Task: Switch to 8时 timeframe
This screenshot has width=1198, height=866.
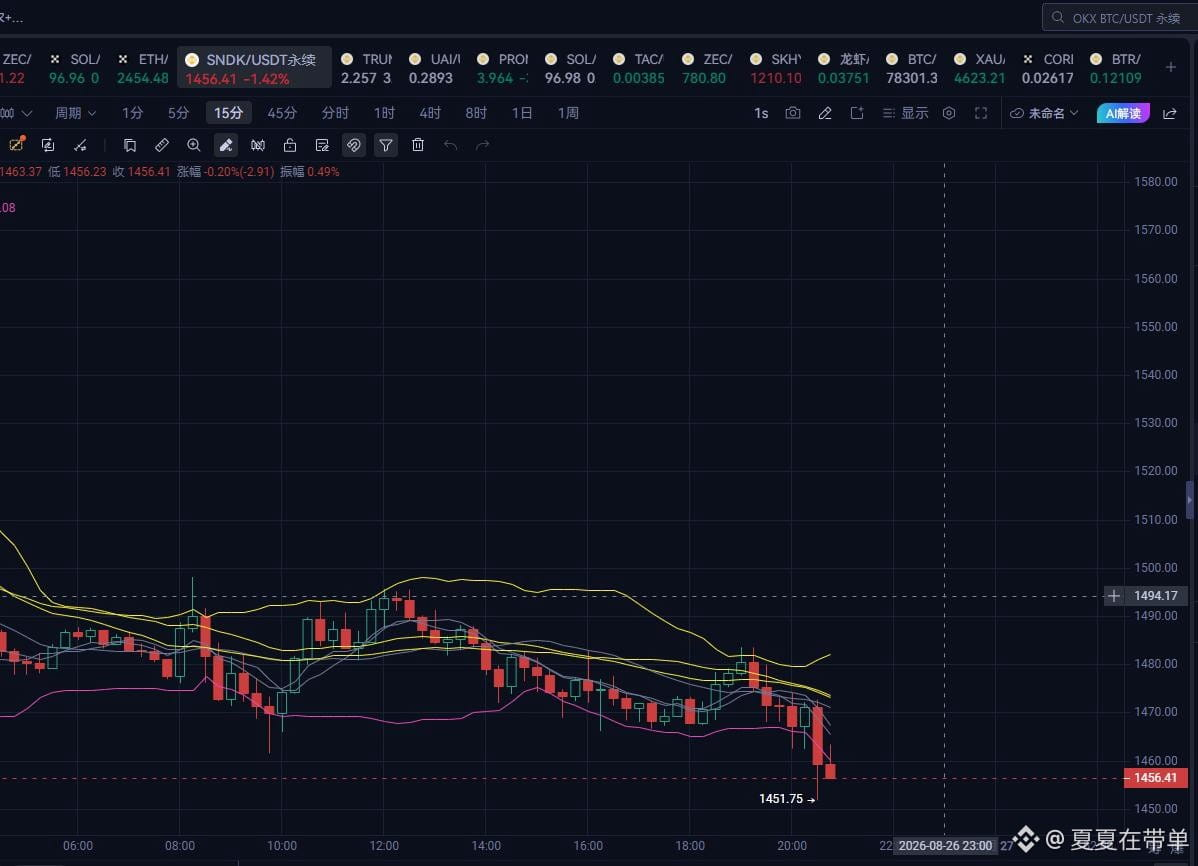Action: 476,113
